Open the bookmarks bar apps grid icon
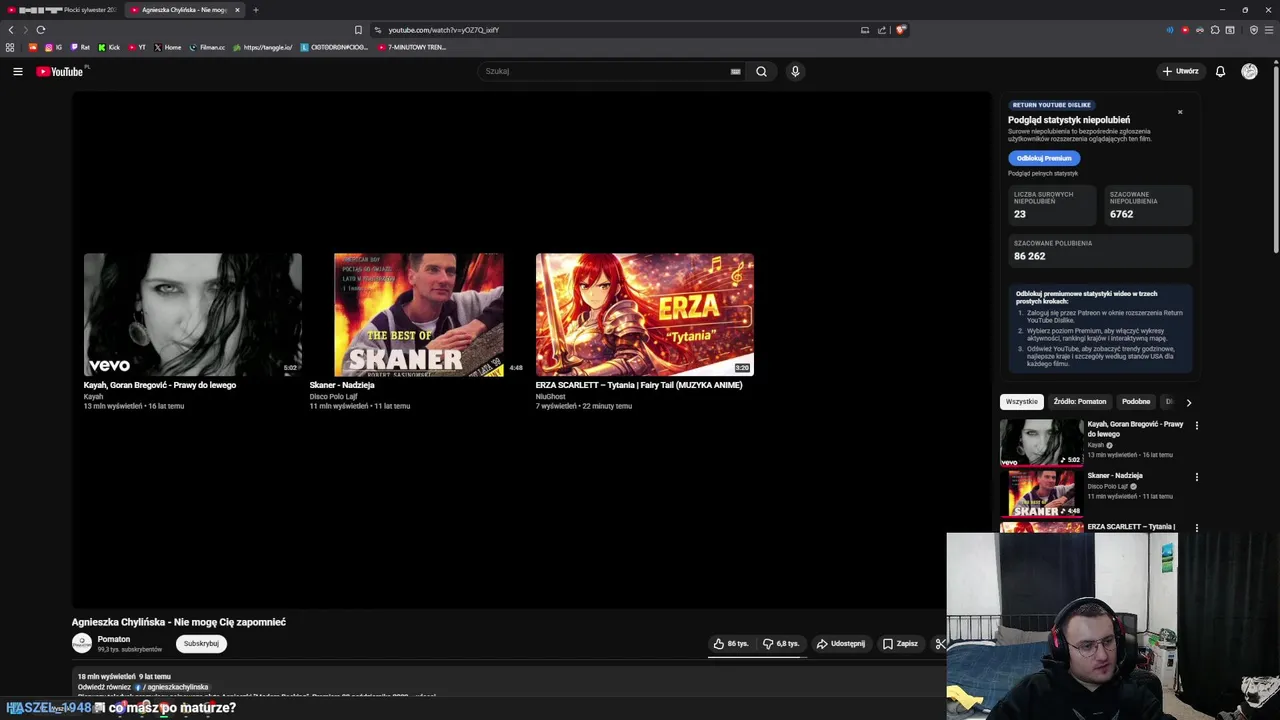 tap(10, 47)
